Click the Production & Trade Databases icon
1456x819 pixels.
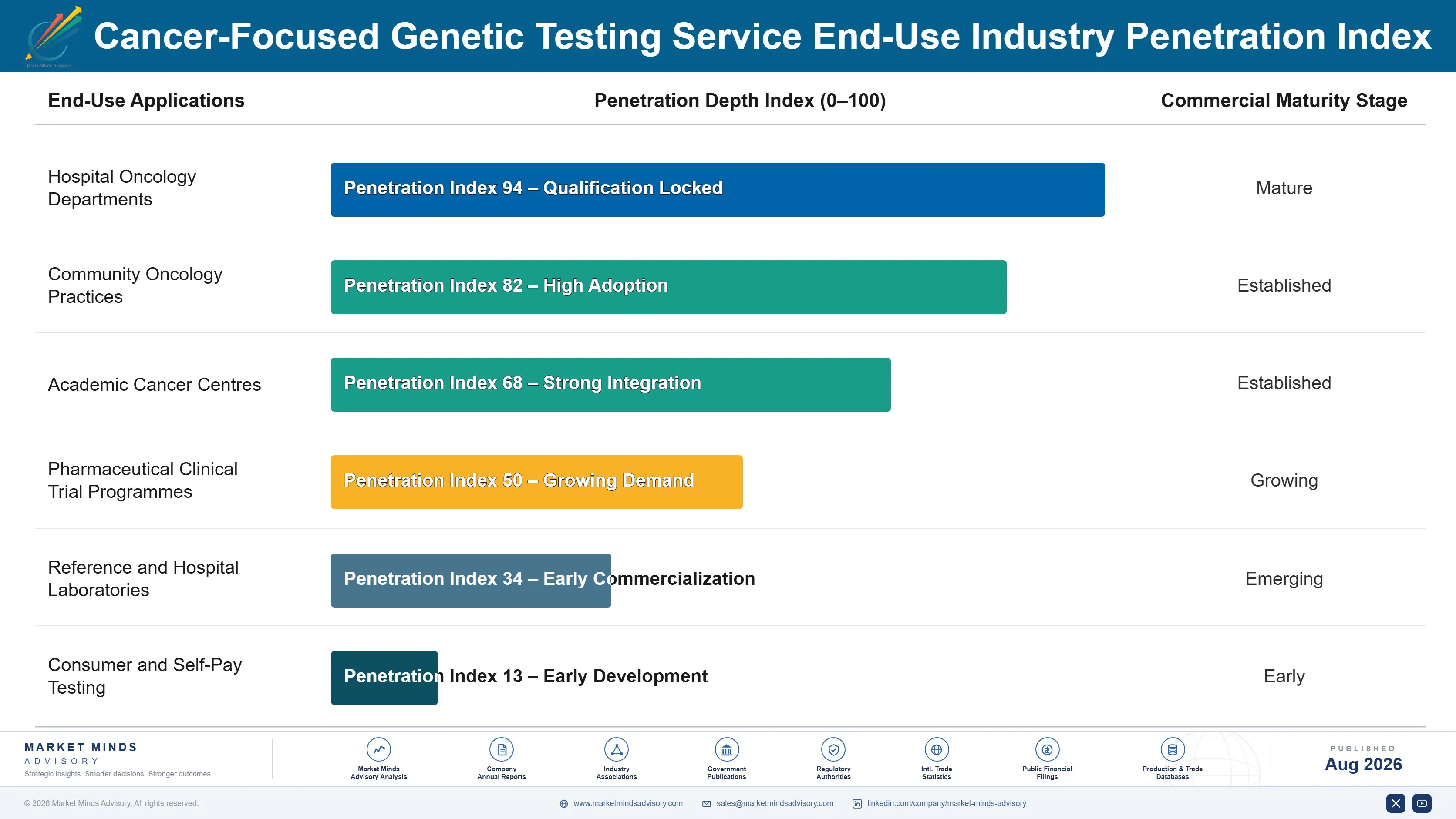pyautogui.click(x=1172, y=749)
